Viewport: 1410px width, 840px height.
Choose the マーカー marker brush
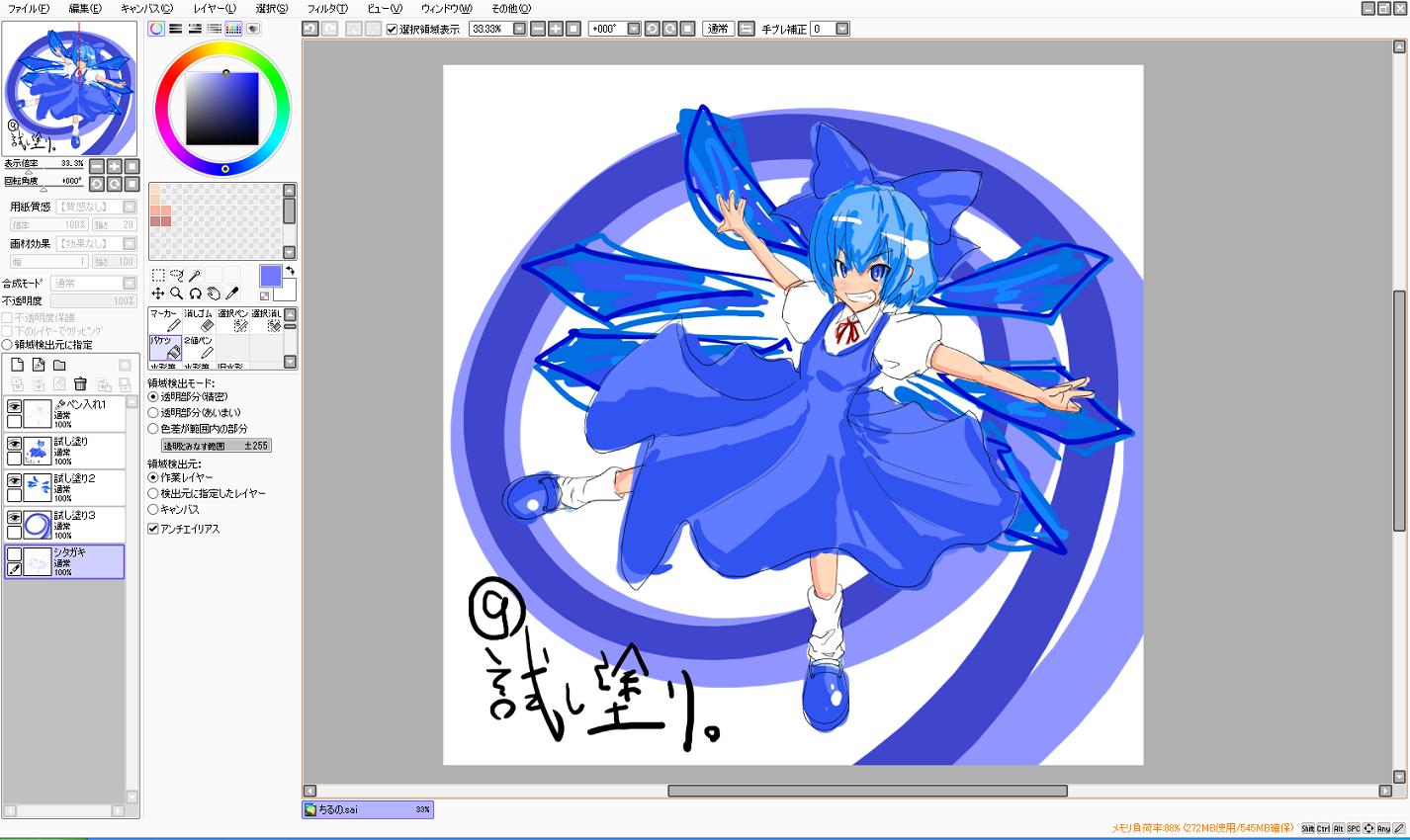[165, 320]
